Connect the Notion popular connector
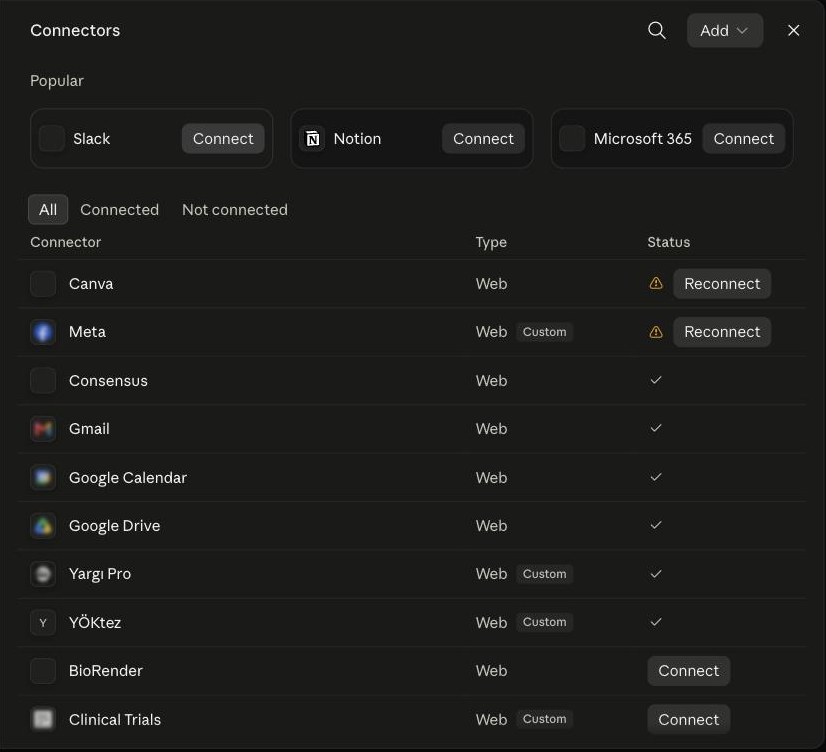This screenshot has height=752, width=826. tap(483, 138)
